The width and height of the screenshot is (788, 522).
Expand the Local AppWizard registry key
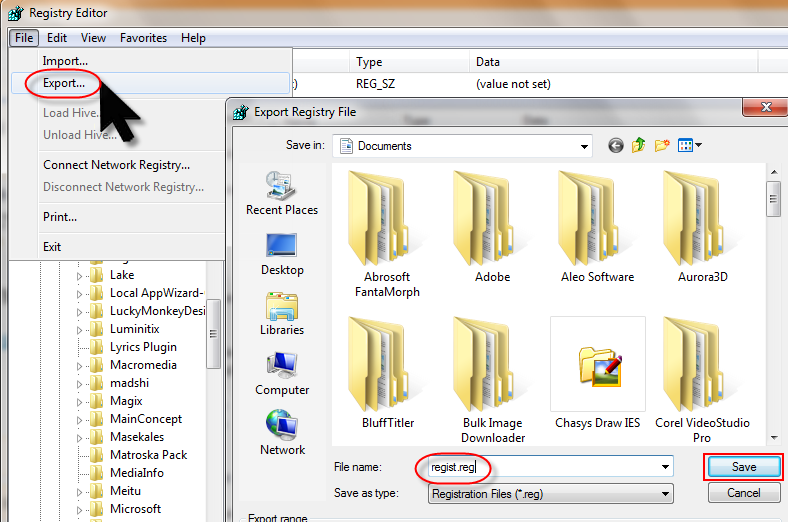(x=79, y=294)
